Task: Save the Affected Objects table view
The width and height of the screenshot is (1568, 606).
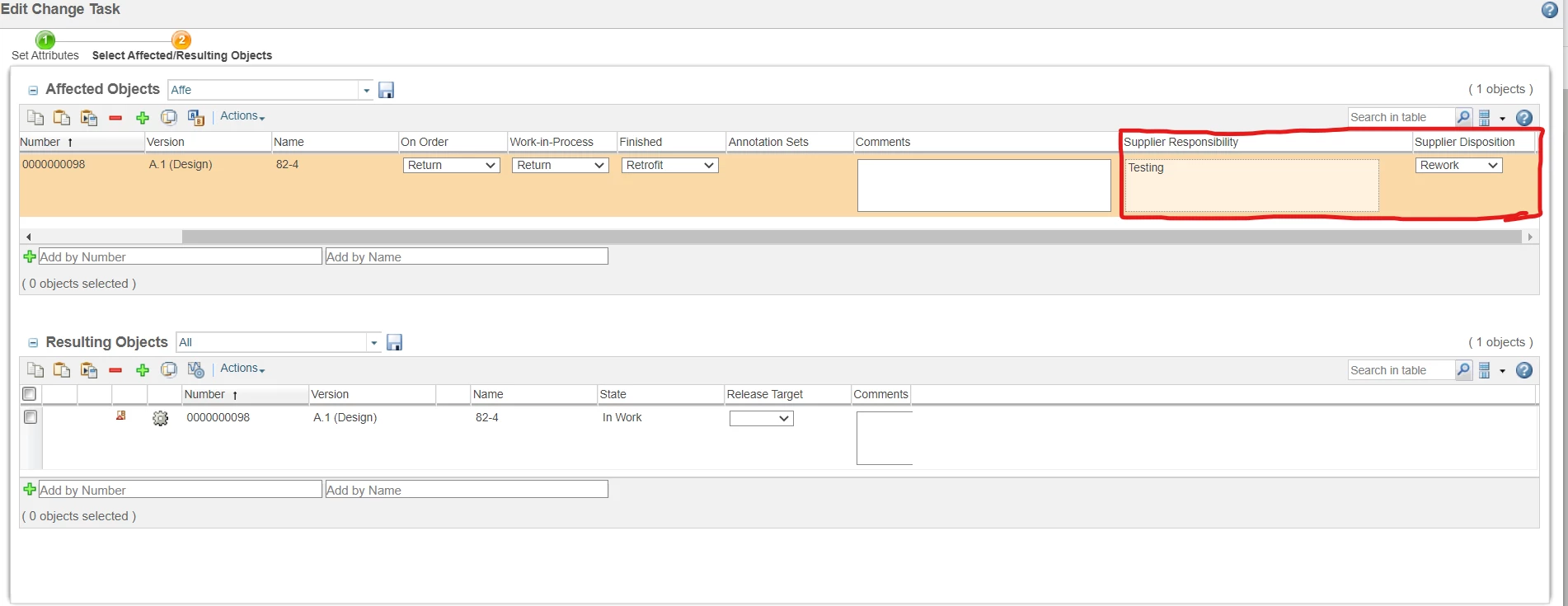Action: pos(386,90)
